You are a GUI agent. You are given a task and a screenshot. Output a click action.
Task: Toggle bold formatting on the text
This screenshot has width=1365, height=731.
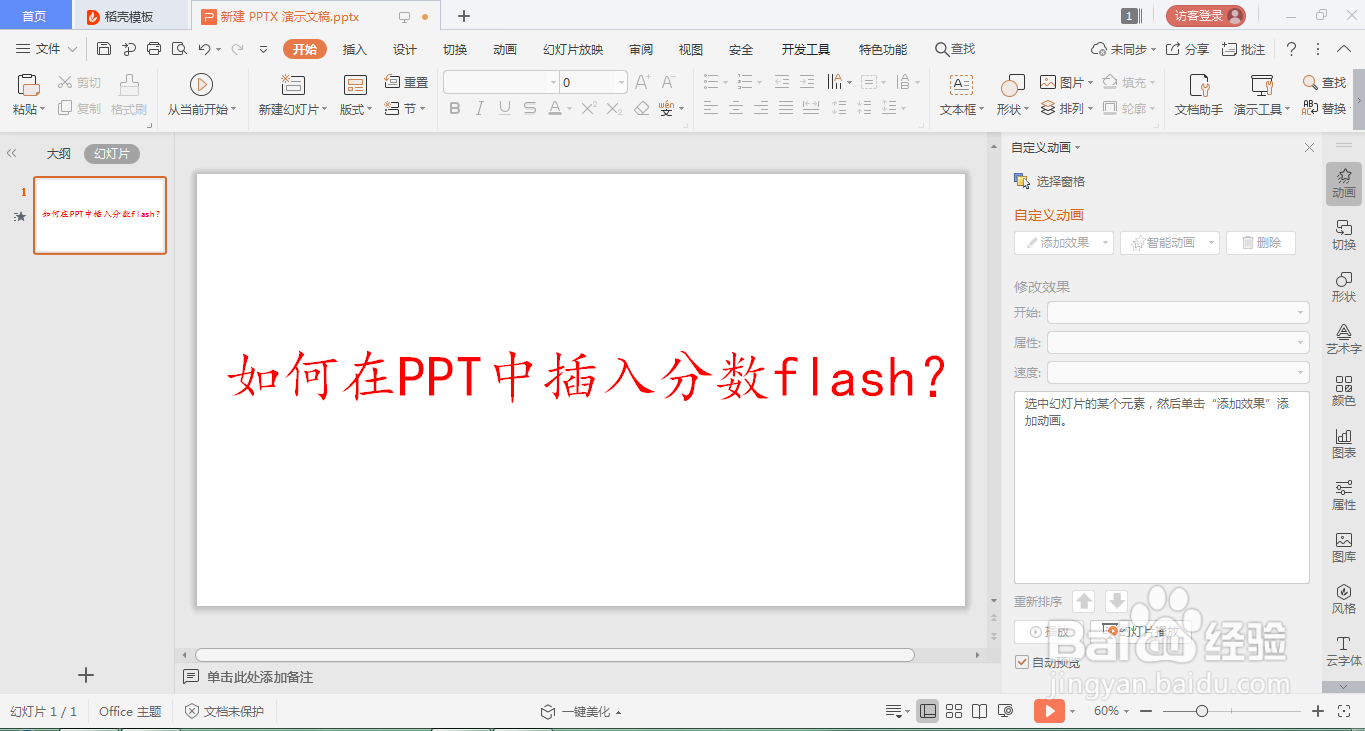click(x=455, y=110)
